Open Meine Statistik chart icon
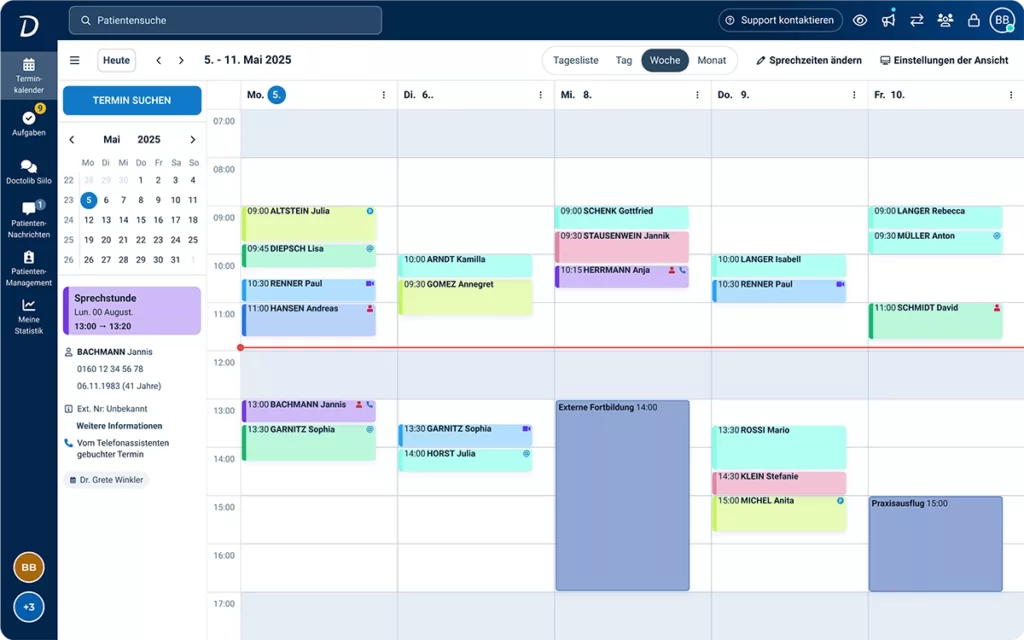Image resolution: width=1024 pixels, height=640 pixels. pos(28,306)
